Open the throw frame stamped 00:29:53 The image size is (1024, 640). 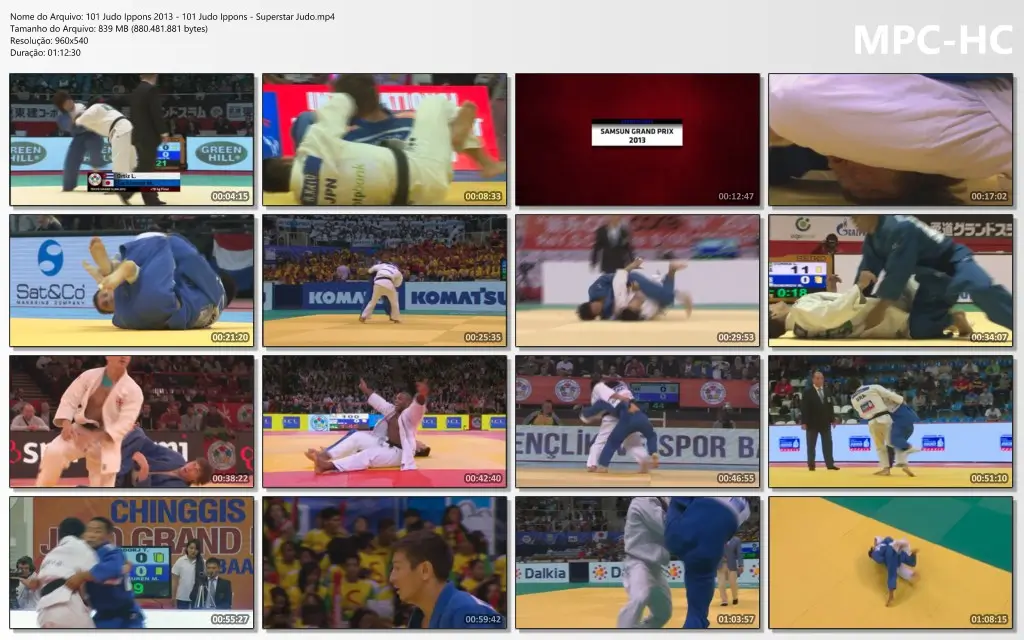[637, 280]
